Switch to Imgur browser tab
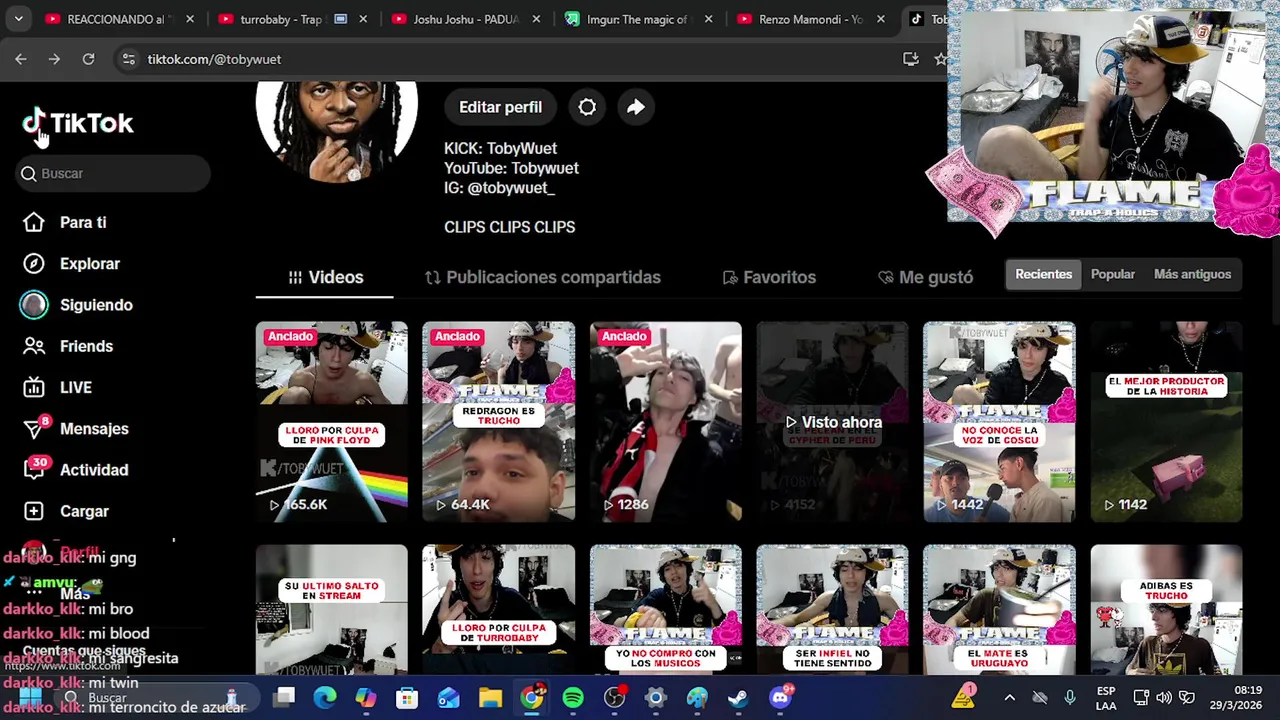This screenshot has height=720, width=1280. pyautogui.click(x=640, y=19)
